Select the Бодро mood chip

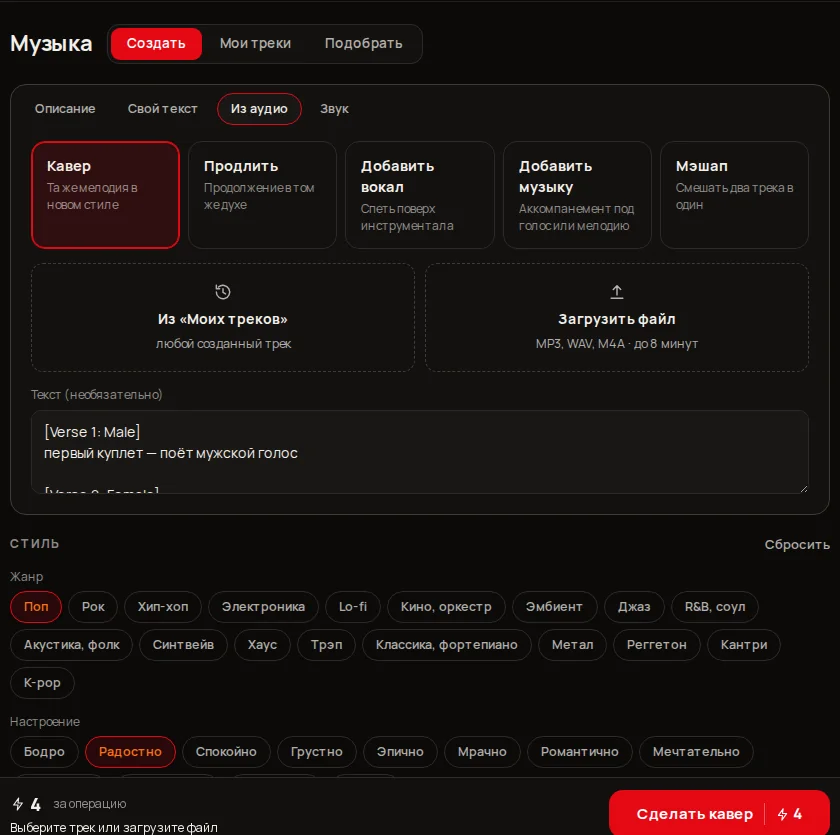44,752
